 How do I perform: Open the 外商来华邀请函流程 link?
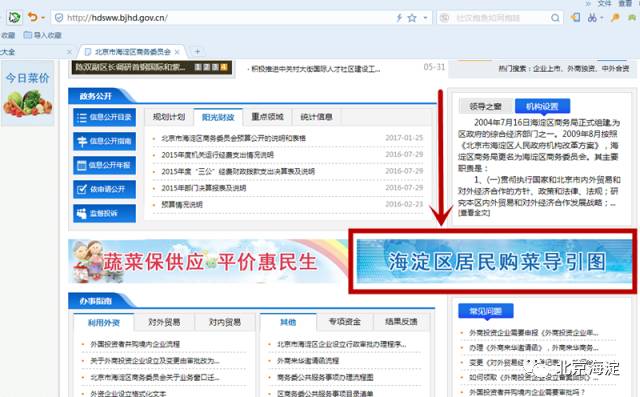(308, 361)
